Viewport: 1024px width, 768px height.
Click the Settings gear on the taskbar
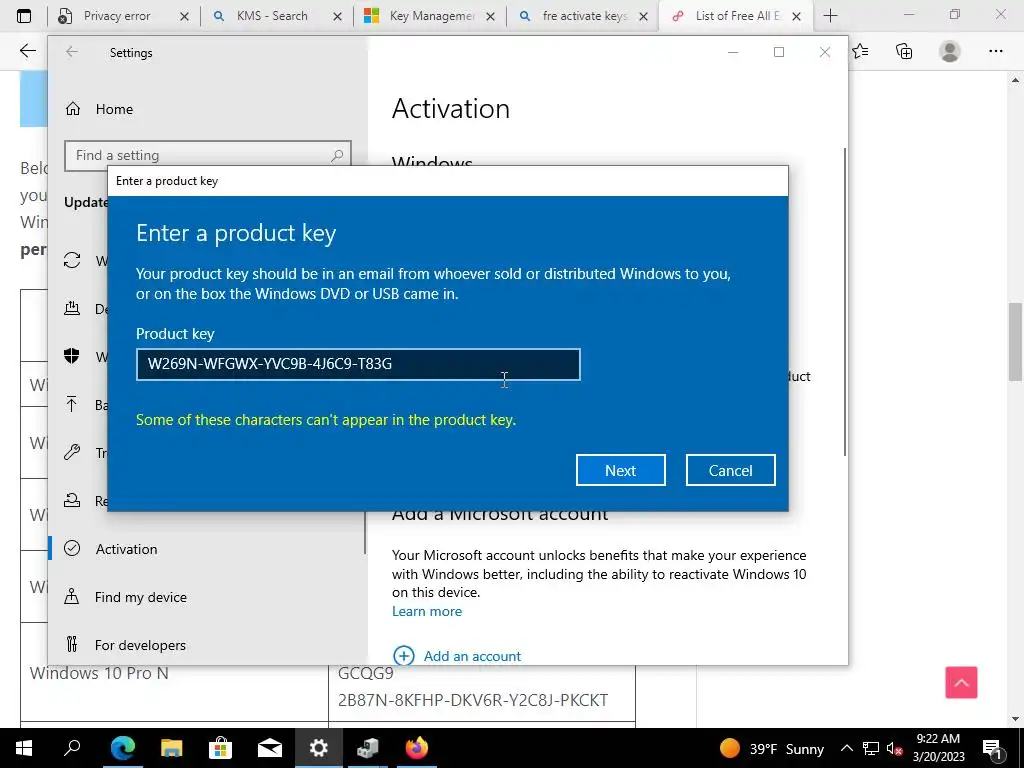(319, 748)
